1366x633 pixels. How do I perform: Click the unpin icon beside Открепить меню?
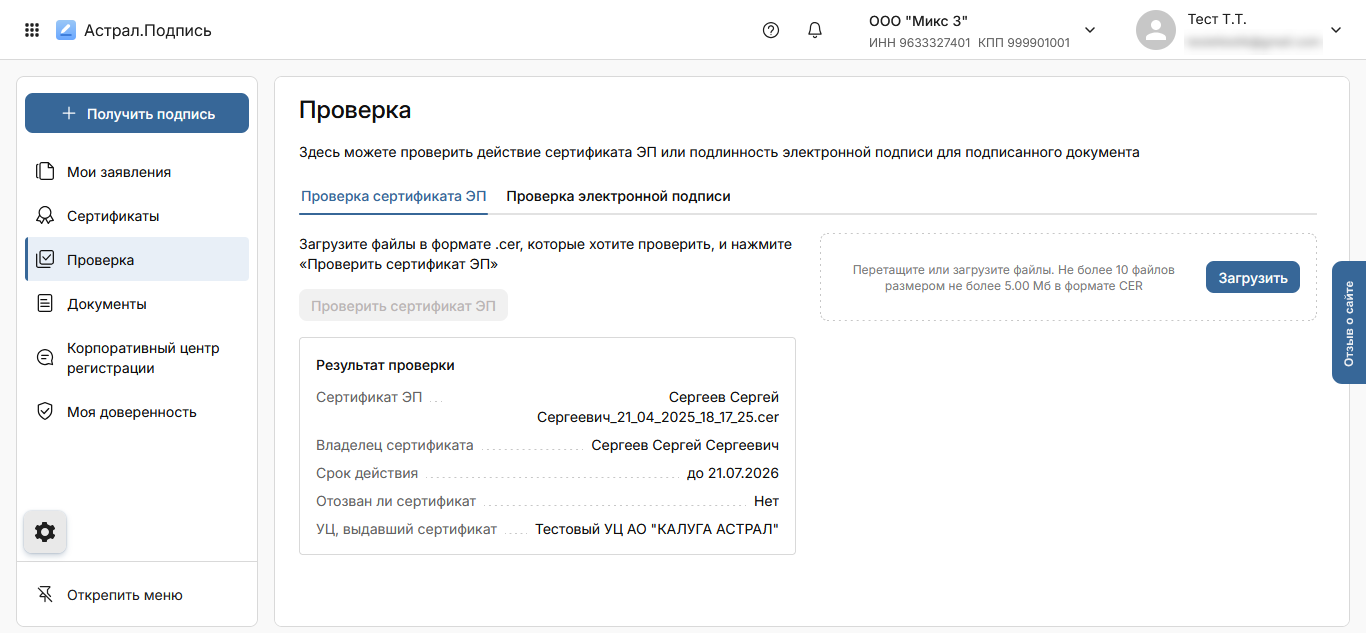click(x=45, y=595)
